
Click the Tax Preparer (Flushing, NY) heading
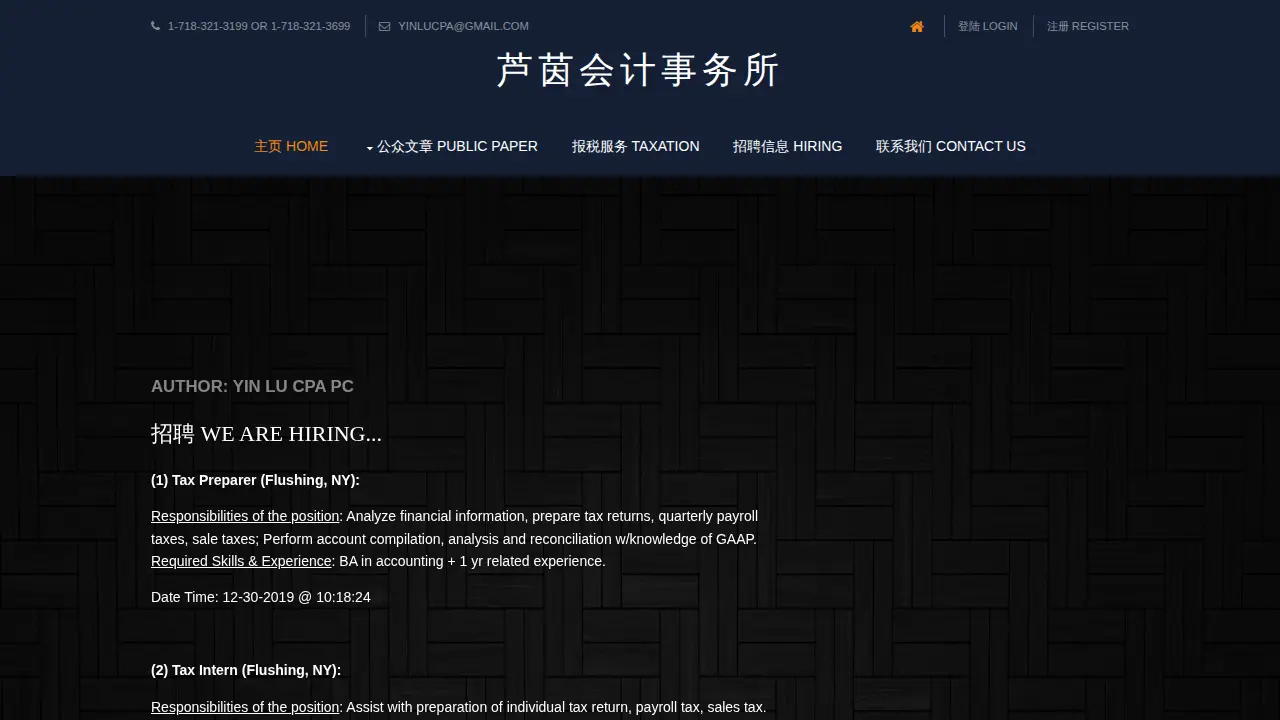pos(255,480)
